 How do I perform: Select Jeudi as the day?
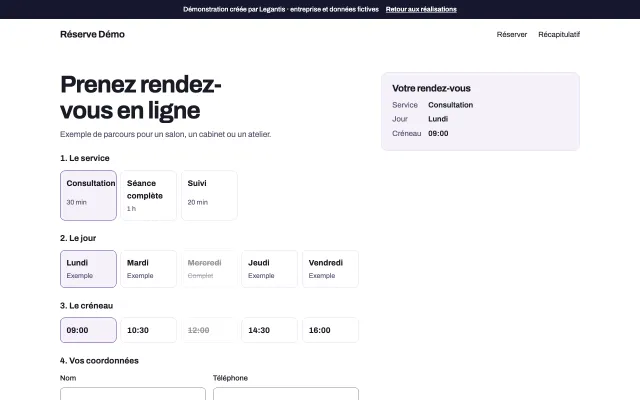coord(269,269)
